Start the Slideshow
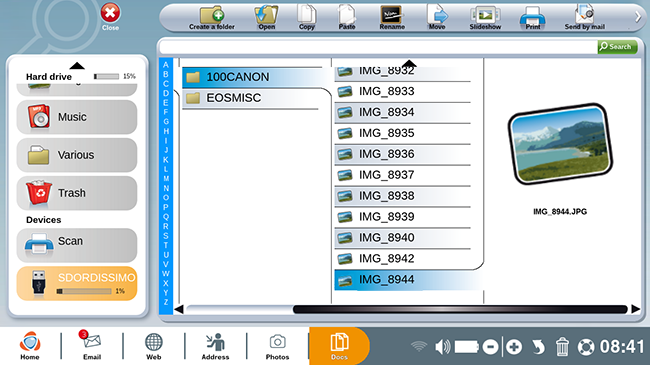The height and width of the screenshot is (365, 650). [485, 18]
